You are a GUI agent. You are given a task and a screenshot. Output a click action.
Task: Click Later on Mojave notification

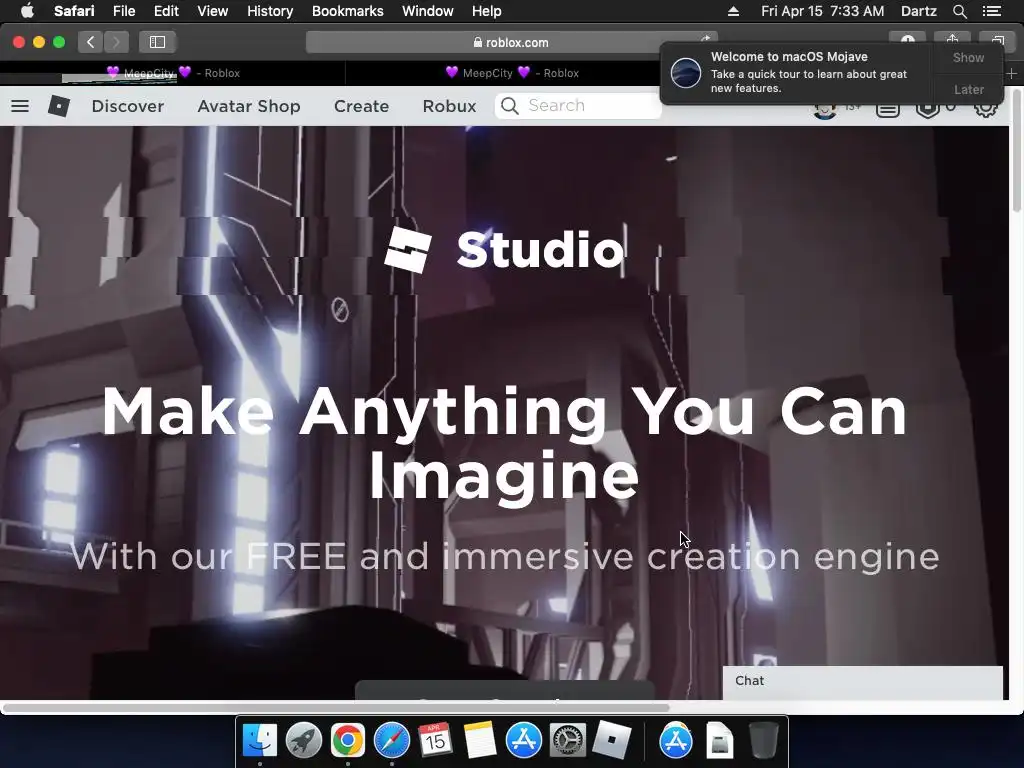point(968,89)
